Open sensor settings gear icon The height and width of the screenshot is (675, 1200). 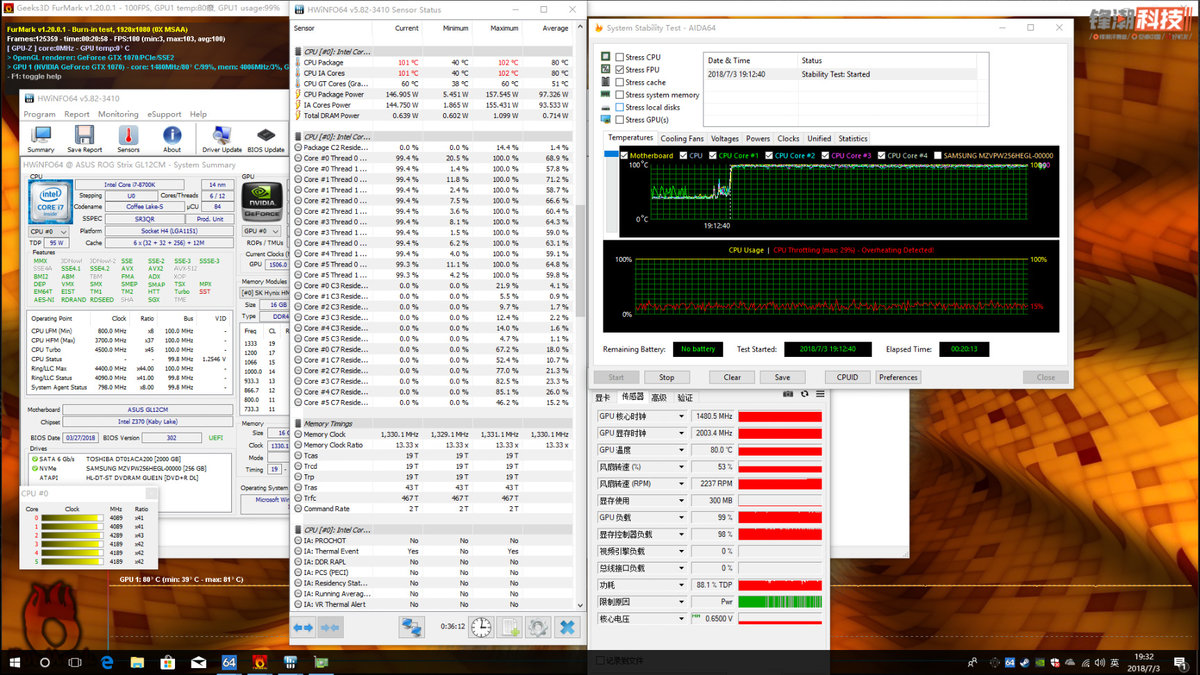pos(538,627)
